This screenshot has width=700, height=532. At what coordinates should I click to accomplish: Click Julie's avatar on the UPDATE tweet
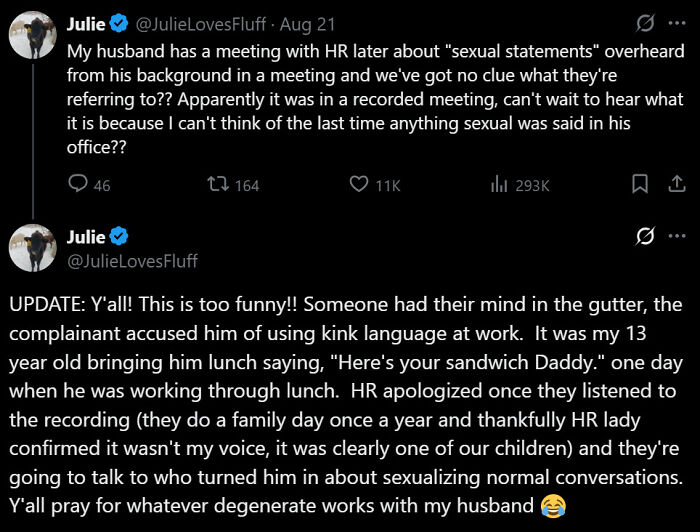tap(32, 249)
